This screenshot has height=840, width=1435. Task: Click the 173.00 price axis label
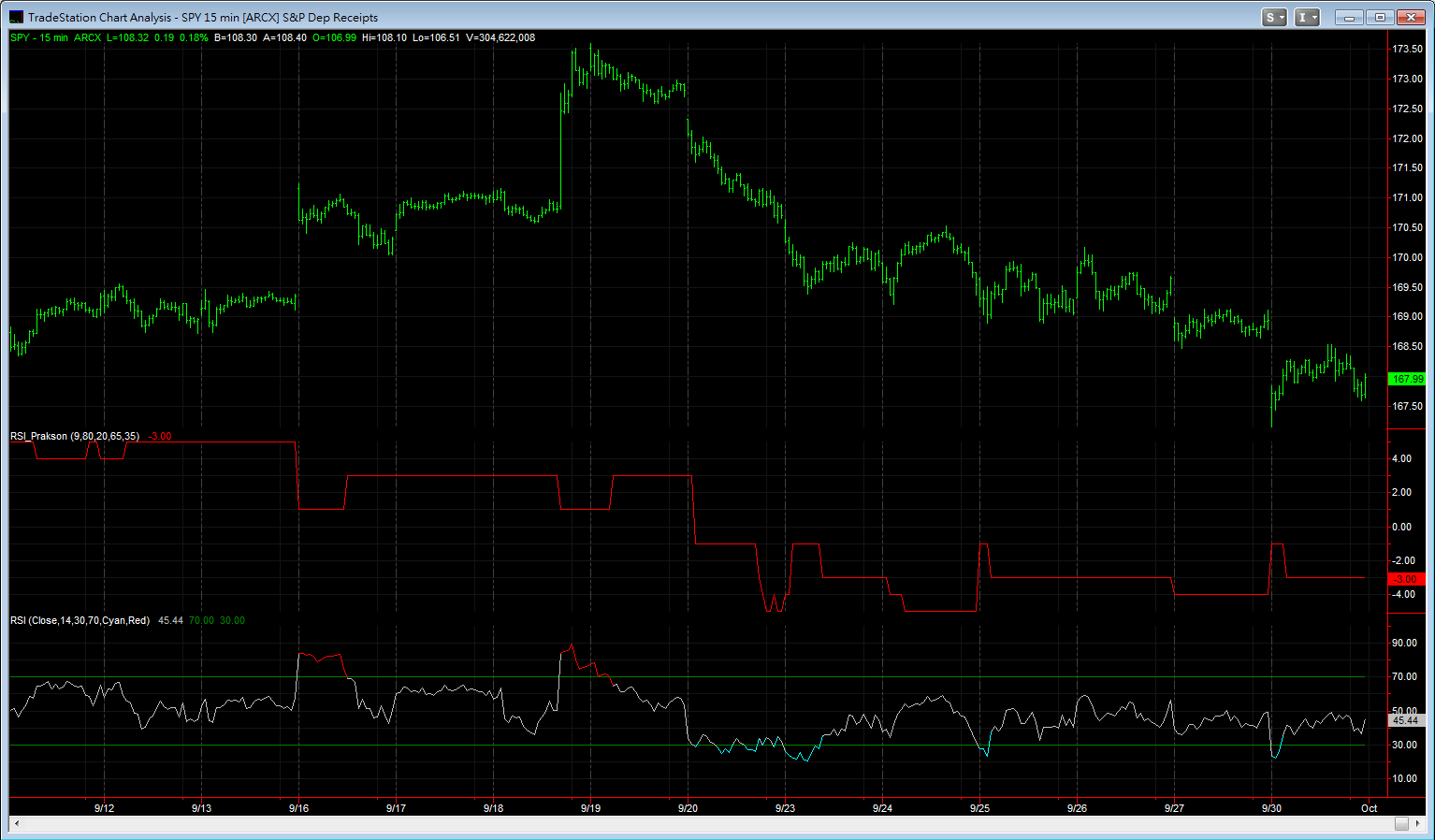pos(1407,80)
